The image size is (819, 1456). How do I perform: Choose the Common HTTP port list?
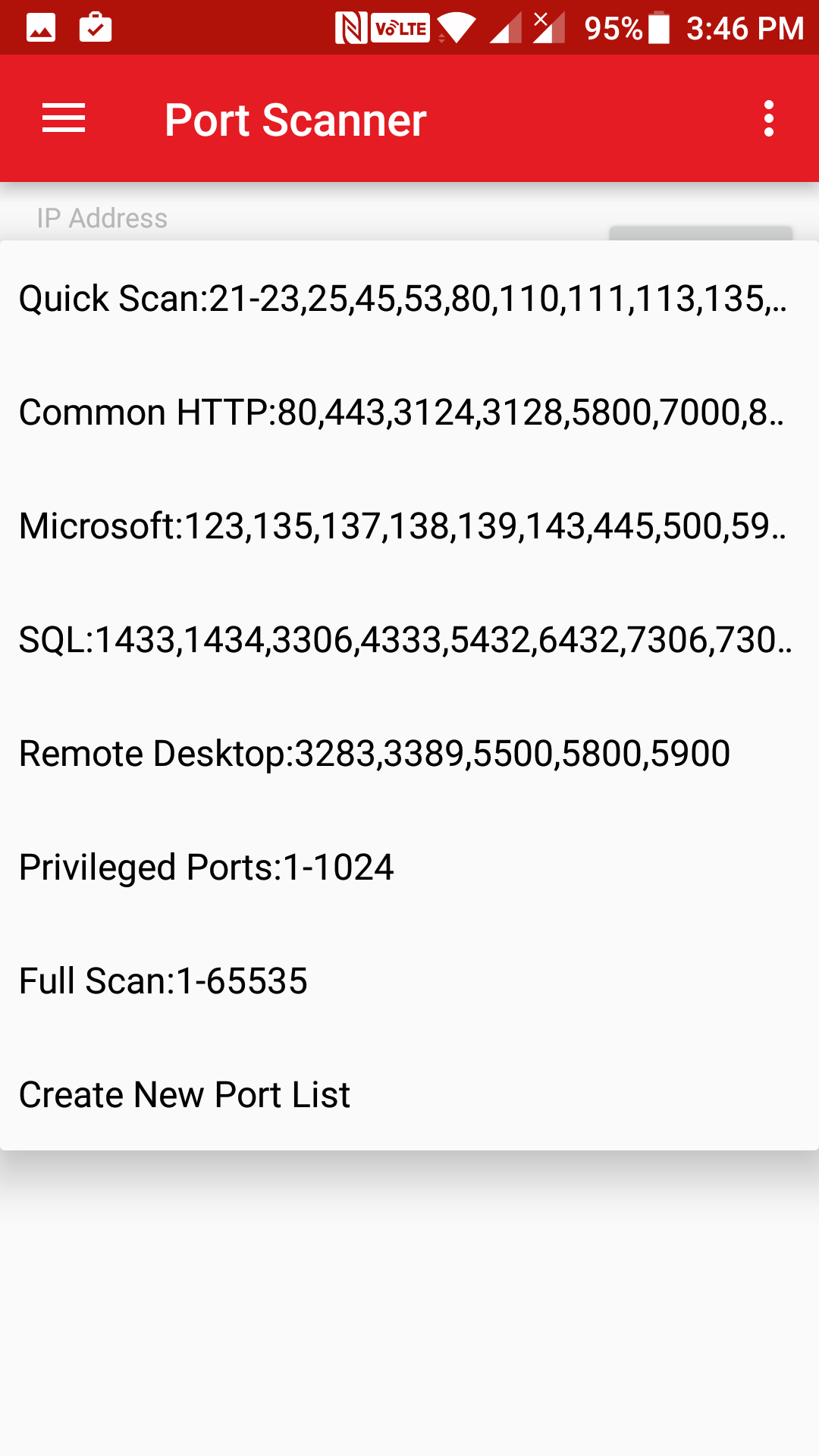tap(402, 412)
